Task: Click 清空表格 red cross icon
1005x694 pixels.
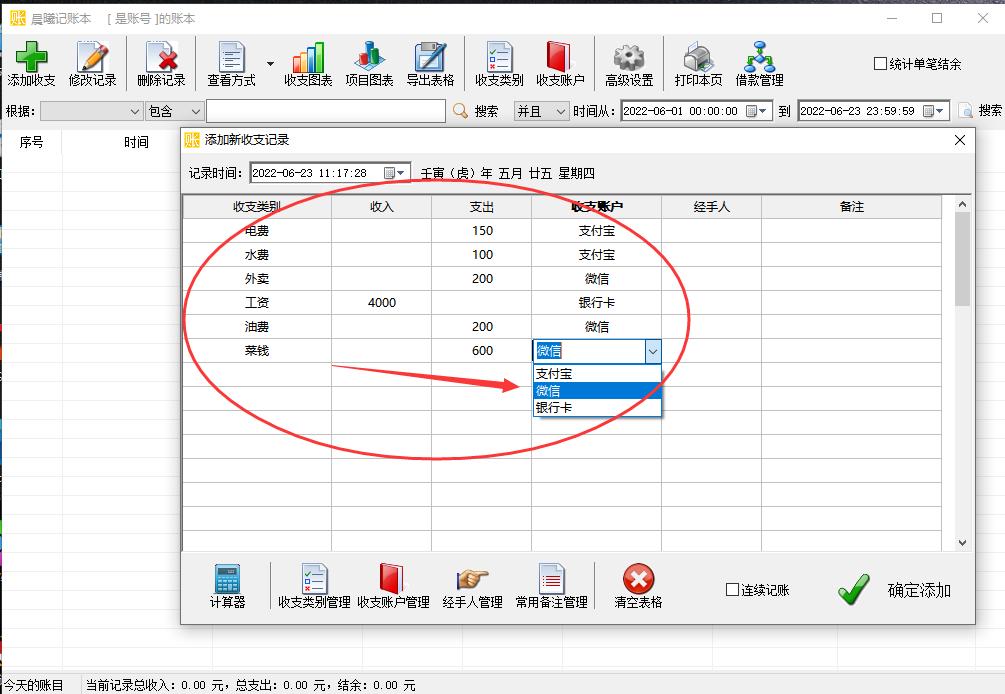Action: click(638, 579)
